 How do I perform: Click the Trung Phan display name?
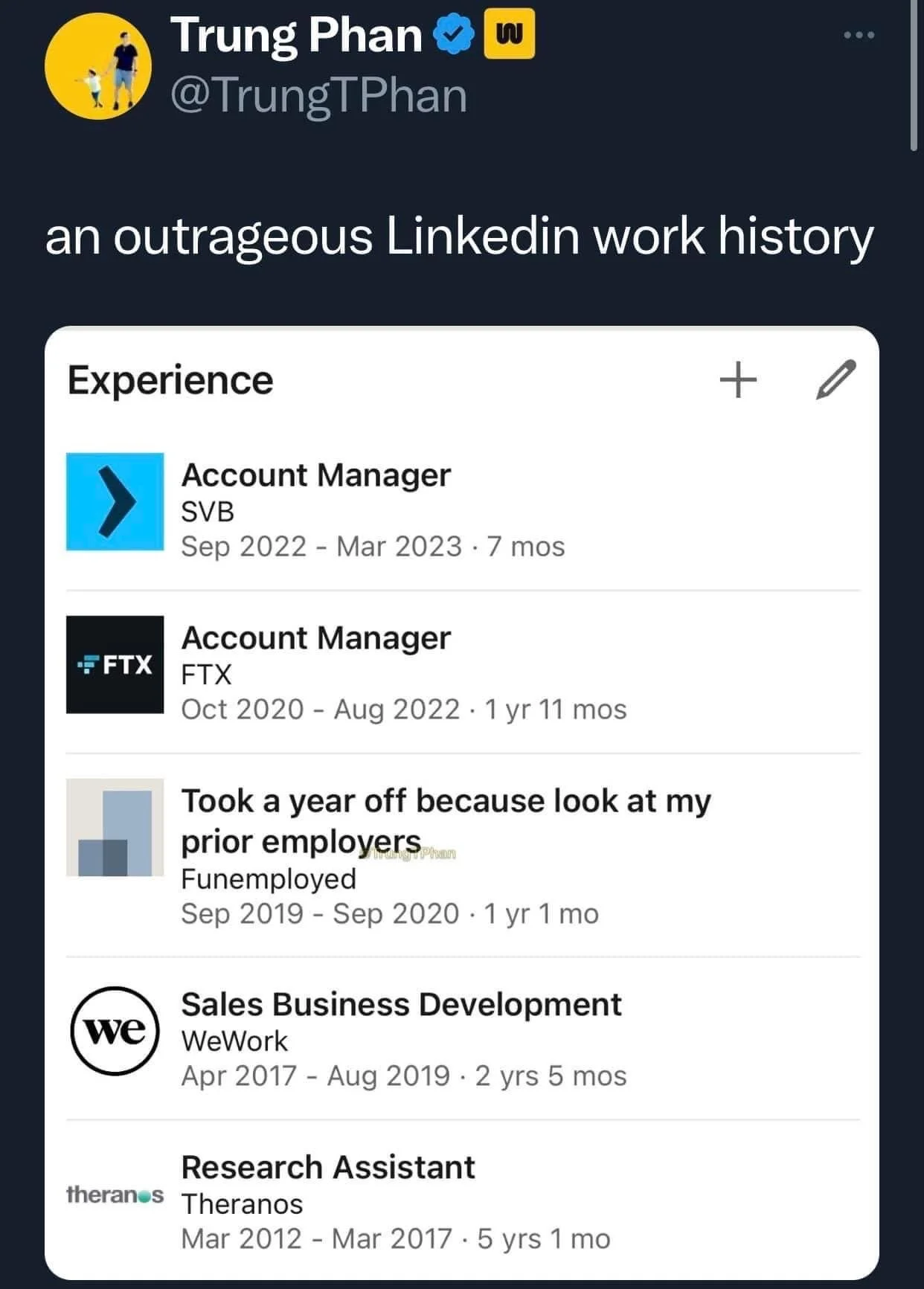click(x=296, y=35)
